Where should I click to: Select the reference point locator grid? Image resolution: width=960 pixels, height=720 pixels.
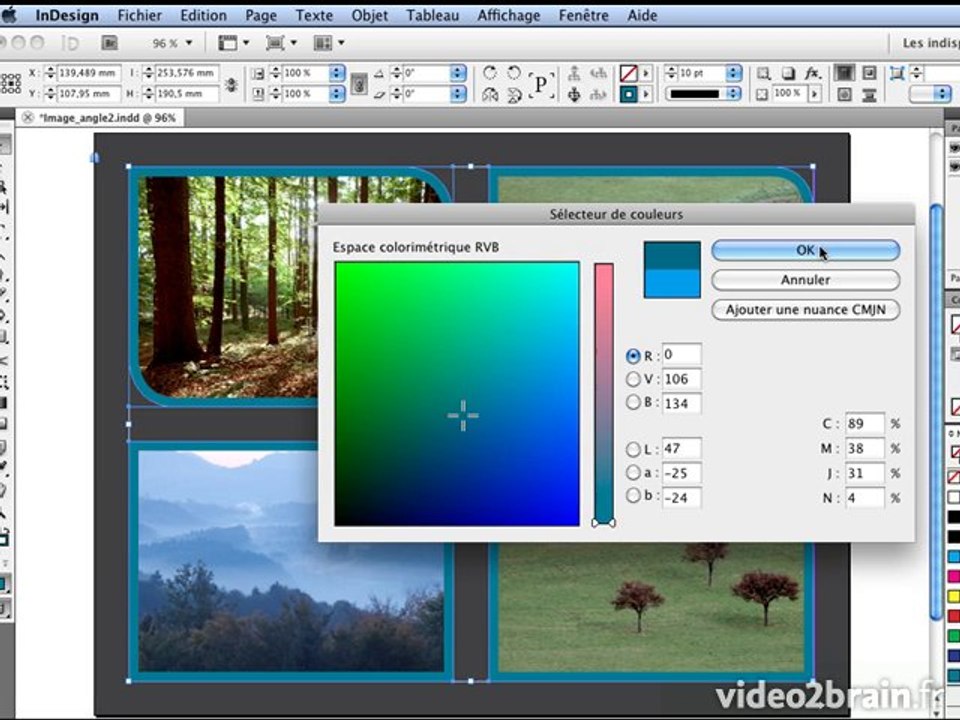click(11, 83)
